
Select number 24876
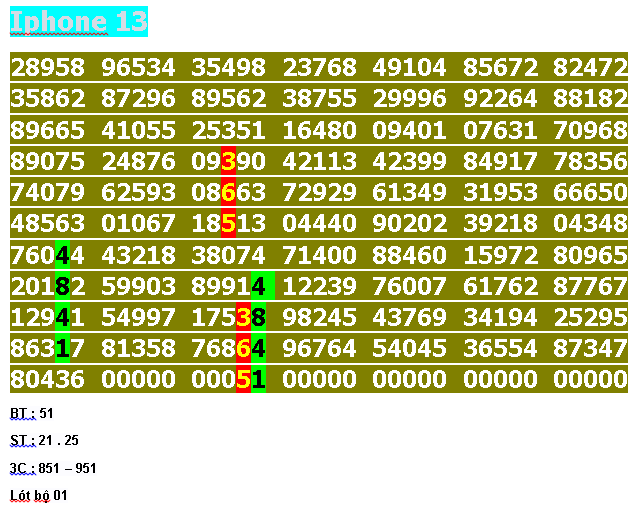[138, 161]
